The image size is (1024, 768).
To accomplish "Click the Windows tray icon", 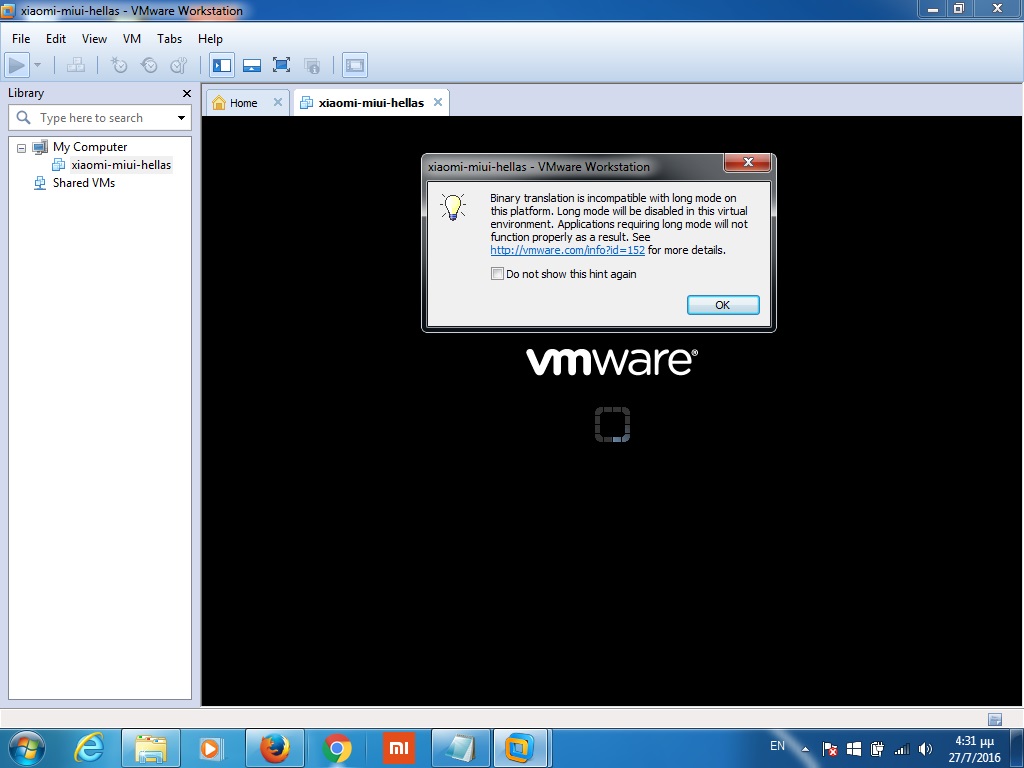I will tap(854, 749).
